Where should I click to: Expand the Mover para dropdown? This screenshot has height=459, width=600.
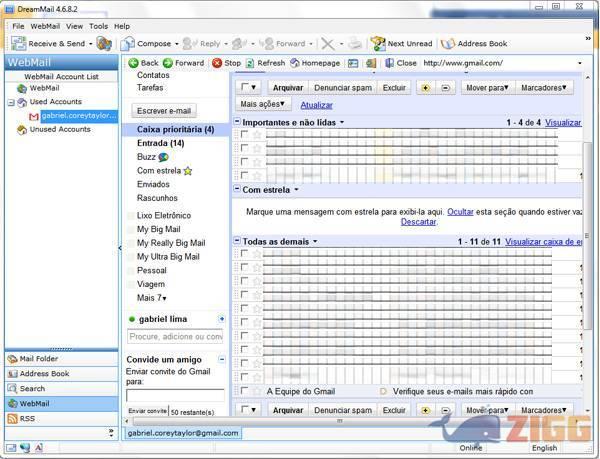[487, 88]
